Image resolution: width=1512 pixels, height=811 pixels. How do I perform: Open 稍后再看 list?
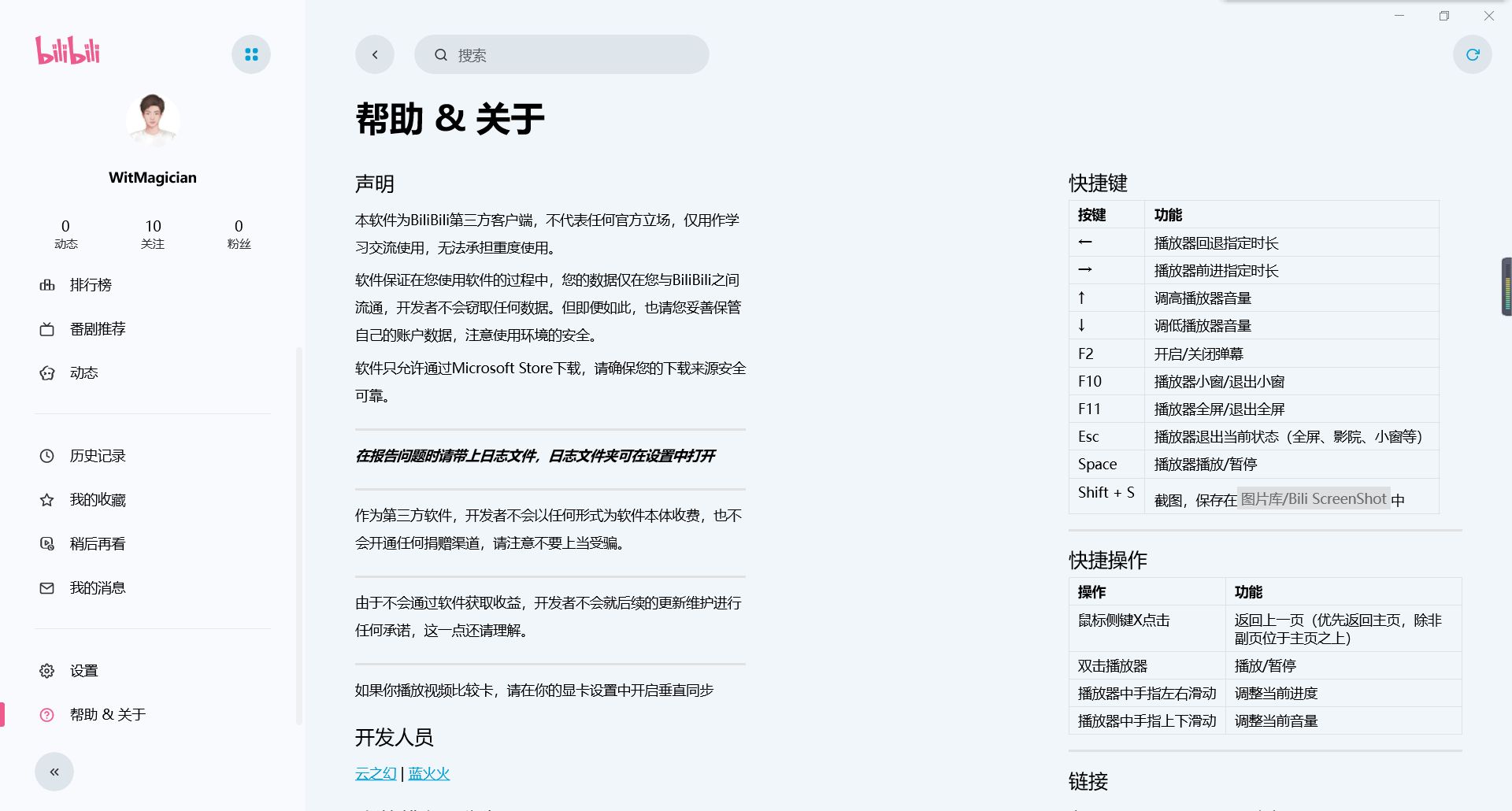[153, 544]
